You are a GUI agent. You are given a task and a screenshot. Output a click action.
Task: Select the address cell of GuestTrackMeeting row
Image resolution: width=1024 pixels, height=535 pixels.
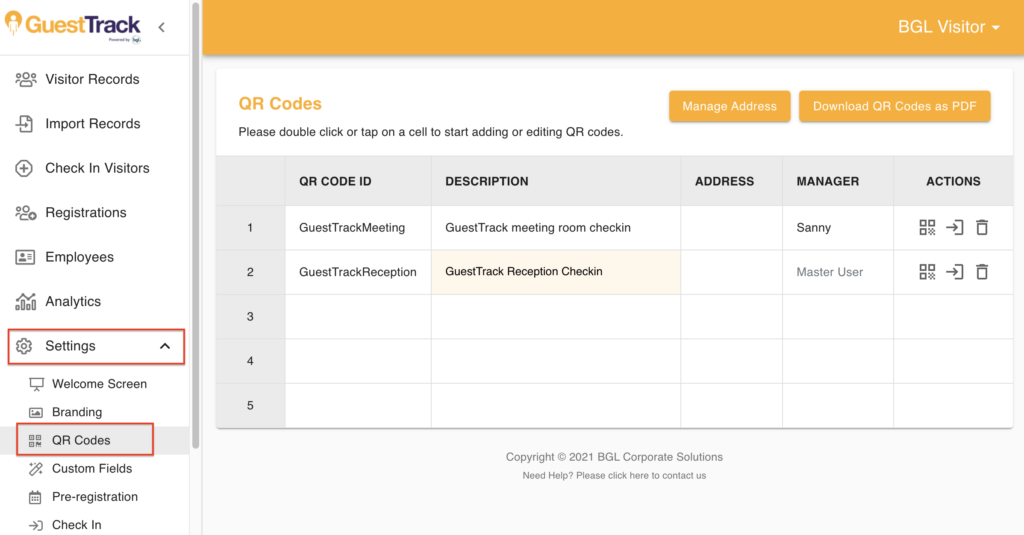coord(731,228)
